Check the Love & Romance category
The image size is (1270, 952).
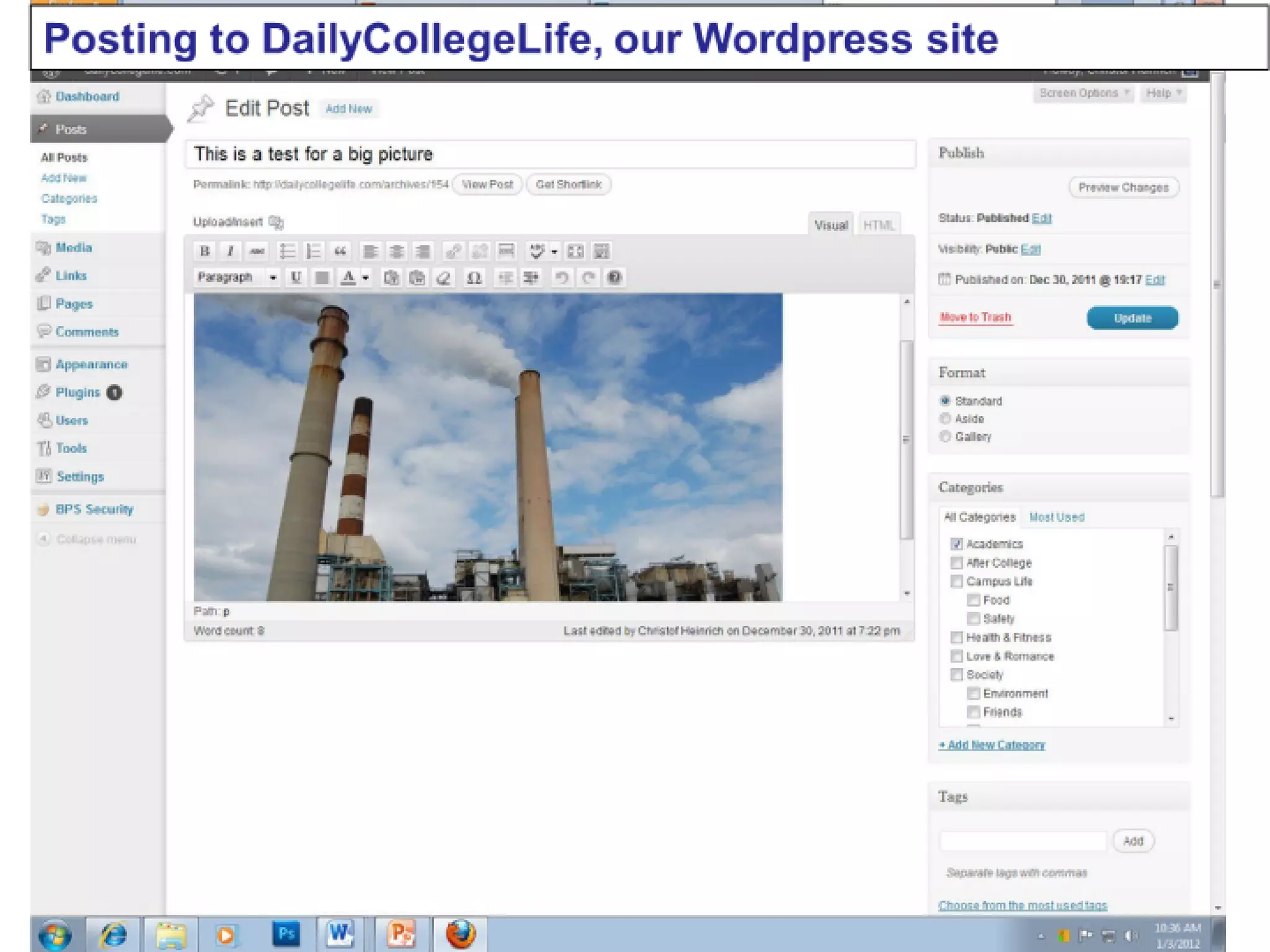956,656
